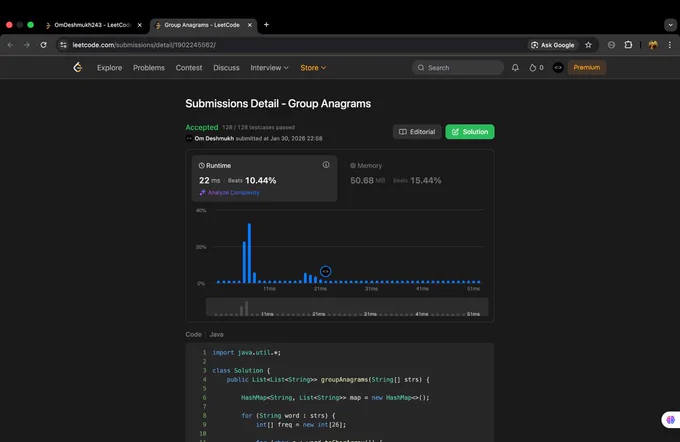Click the Submissions Detail - Group Anagrams heading
Viewport: 680px width, 442px height.
(278, 104)
